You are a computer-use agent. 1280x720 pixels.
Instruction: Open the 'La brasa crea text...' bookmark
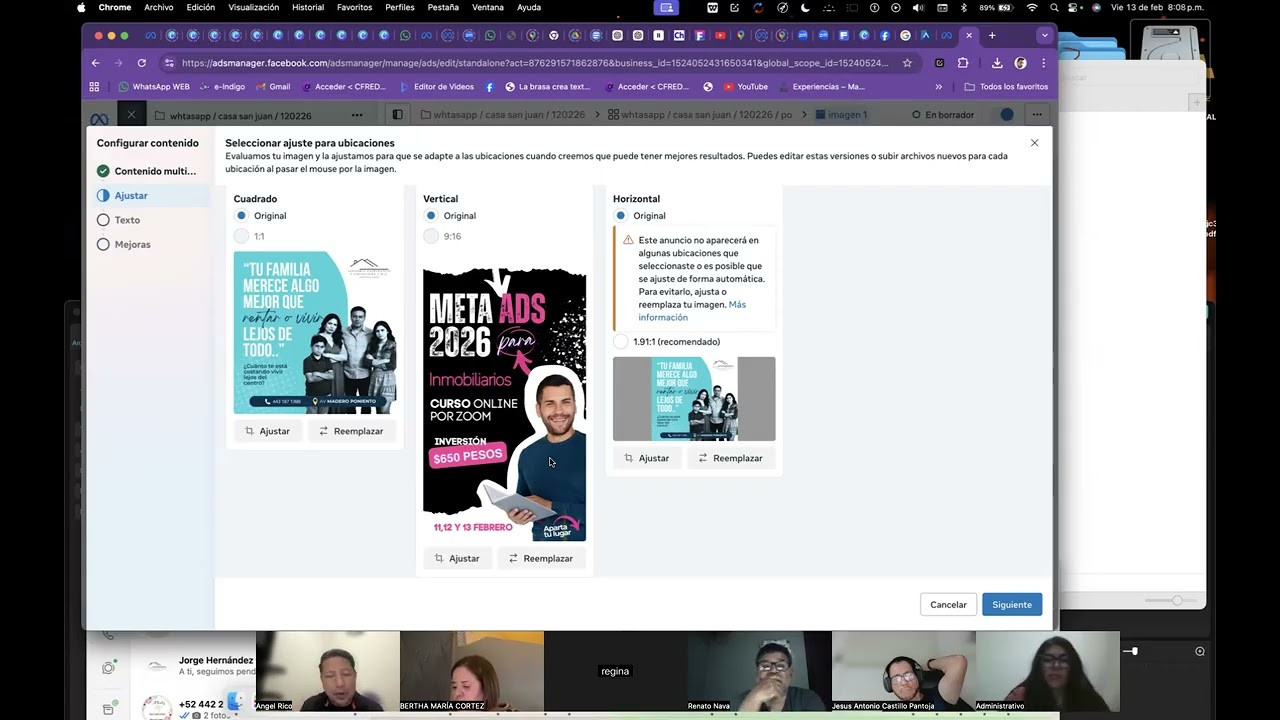coord(548,87)
